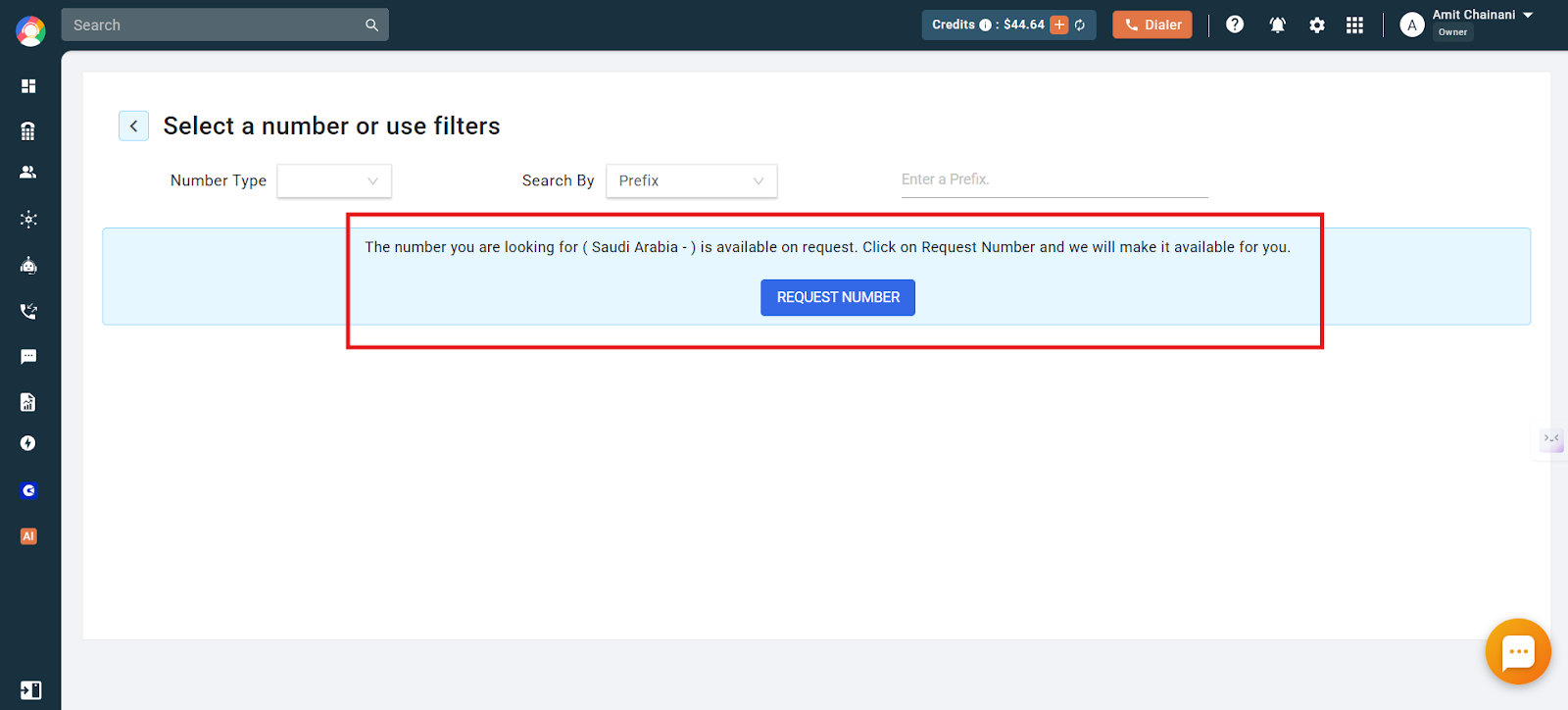The height and width of the screenshot is (710, 1568).
Task: Open the integrations hub icon in sidebar
Action: pyautogui.click(x=28, y=219)
